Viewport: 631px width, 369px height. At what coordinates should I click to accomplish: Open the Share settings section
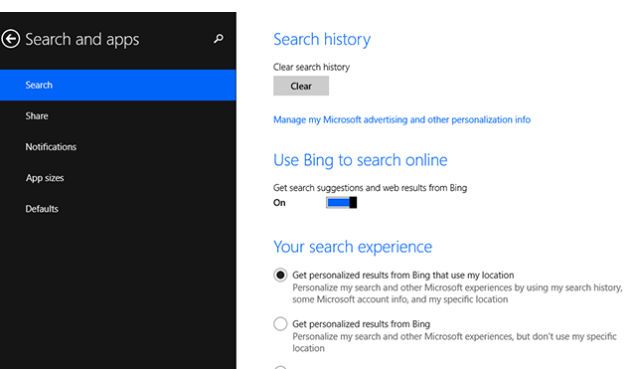coord(118,116)
